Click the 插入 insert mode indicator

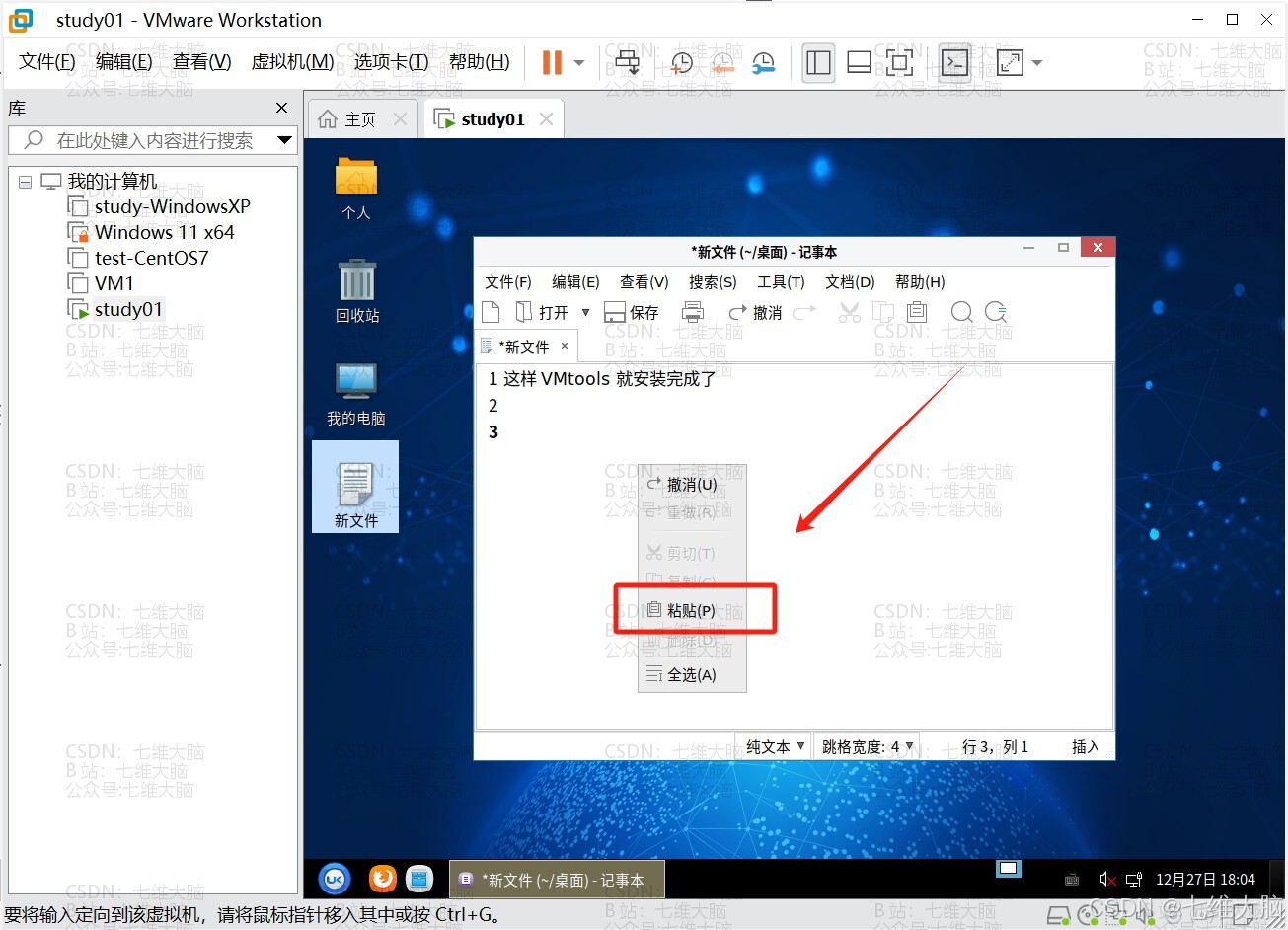(x=1085, y=746)
